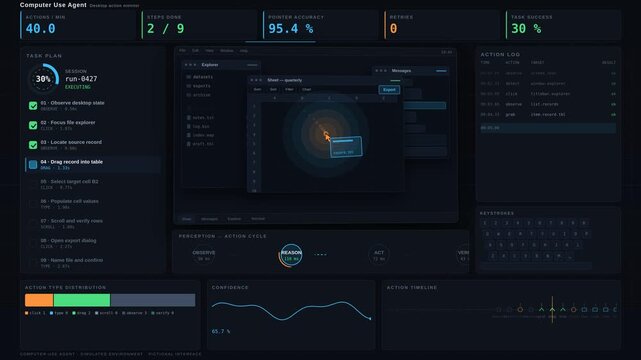Click the datasets folder icon in Explorer
This screenshot has width=641, height=360.
click(188, 77)
